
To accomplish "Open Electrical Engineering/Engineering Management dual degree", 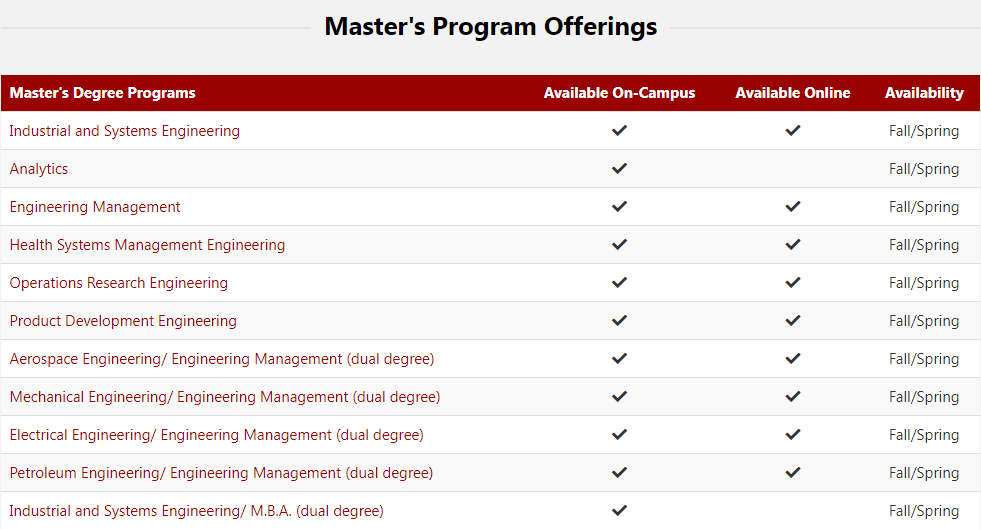I will (216, 435).
